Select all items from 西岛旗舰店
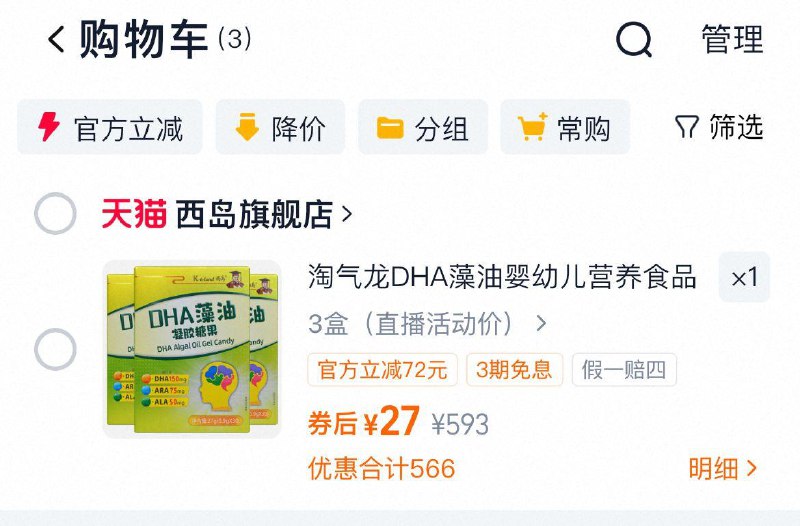 (55, 214)
